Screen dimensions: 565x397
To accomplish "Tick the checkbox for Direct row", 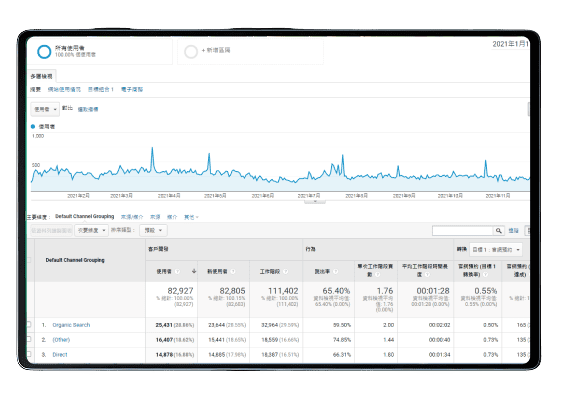I will (x=29, y=354).
